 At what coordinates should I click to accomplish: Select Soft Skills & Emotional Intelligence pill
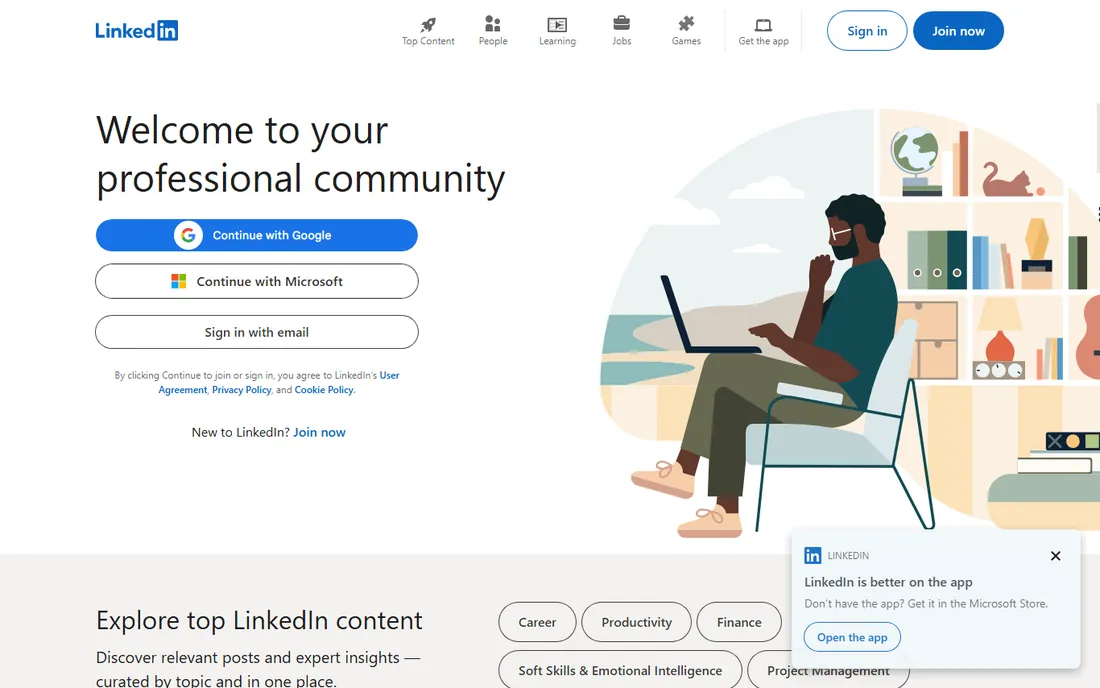[x=620, y=670]
